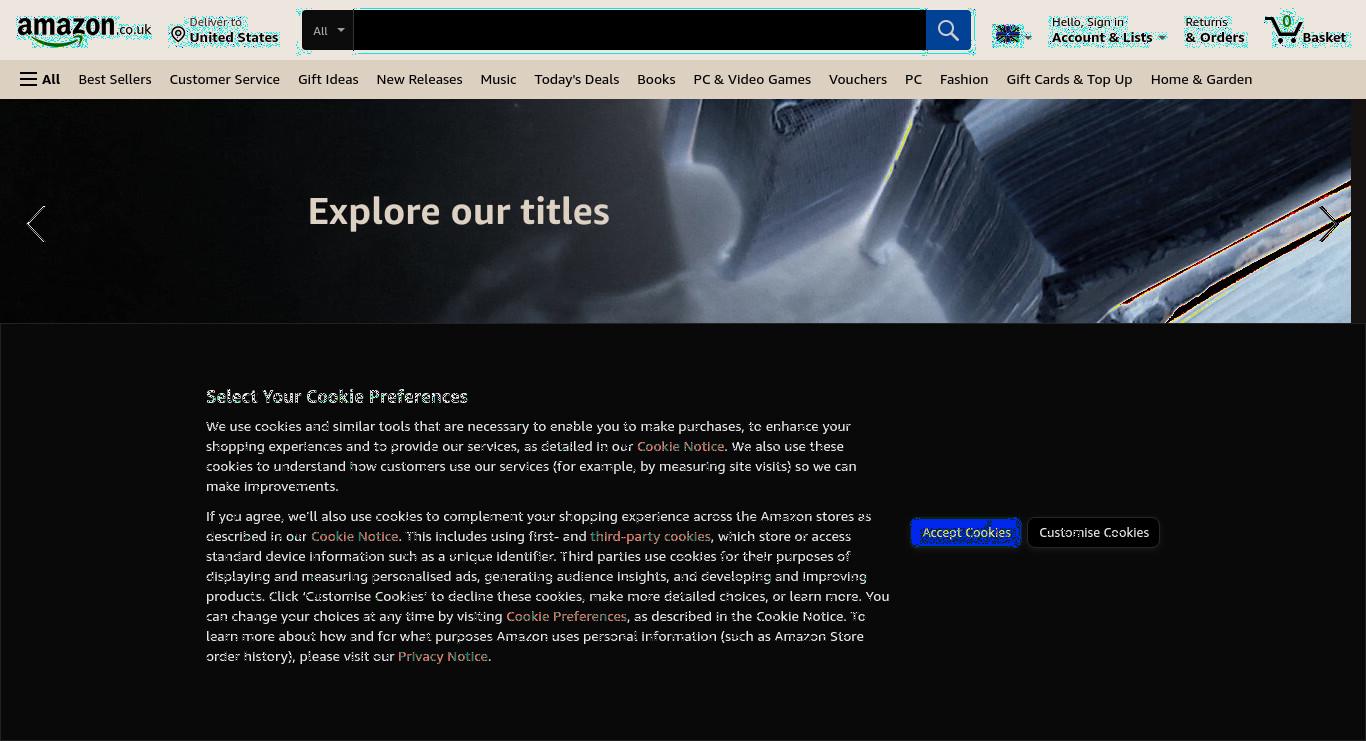Viewport: 1366px width, 741px height.
Task: Open the Cookie Preferences link
Action: tap(566, 616)
